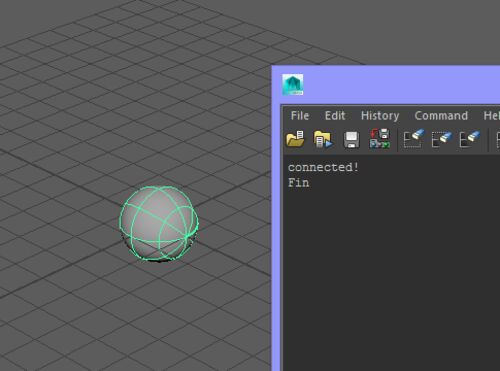Click the Load Script folder icon
This screenshot has height=371, width=500.
coord(295,139)
